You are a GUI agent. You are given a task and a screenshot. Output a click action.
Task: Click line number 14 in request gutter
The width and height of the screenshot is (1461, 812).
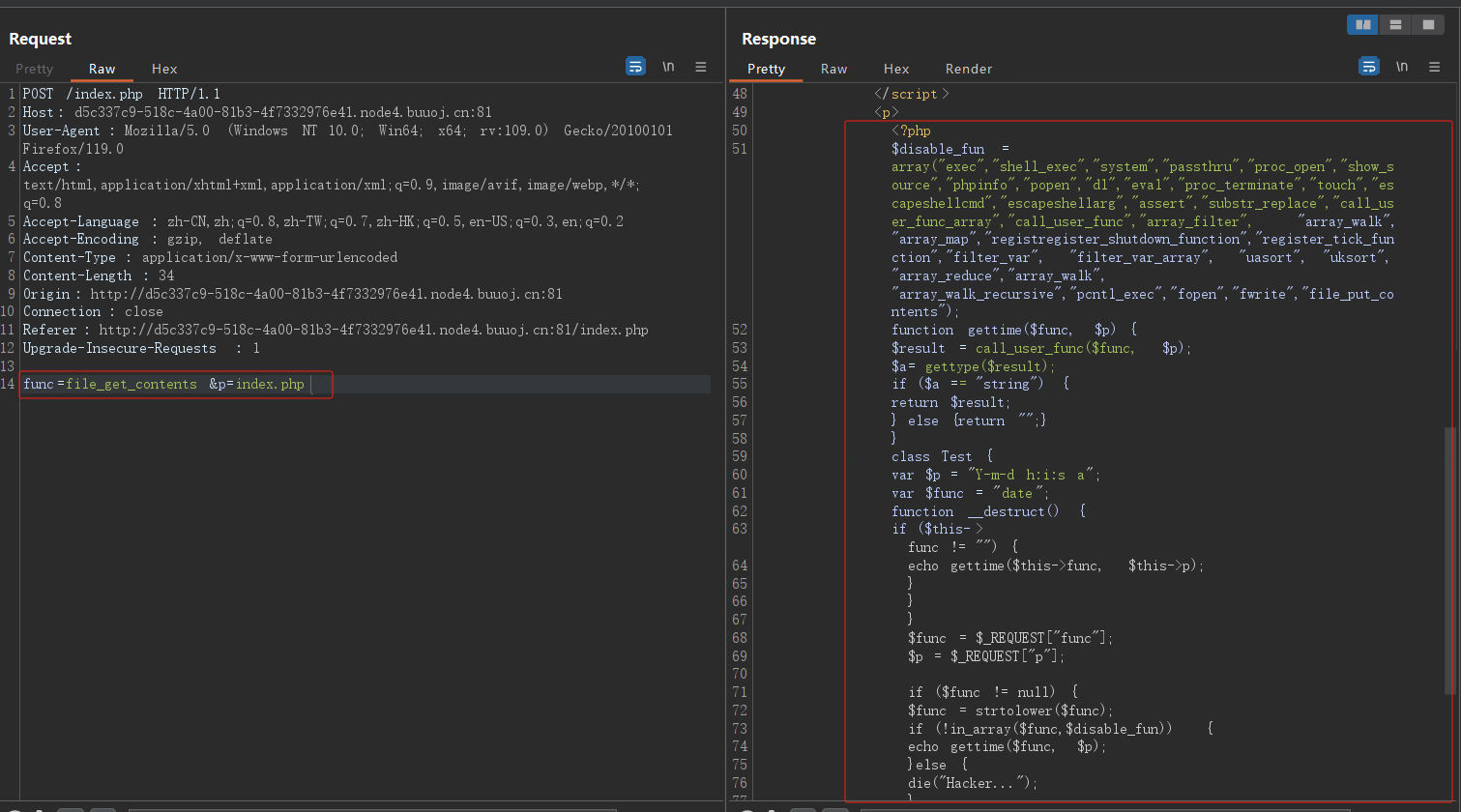pyautogui.click(x=10, y=385)
